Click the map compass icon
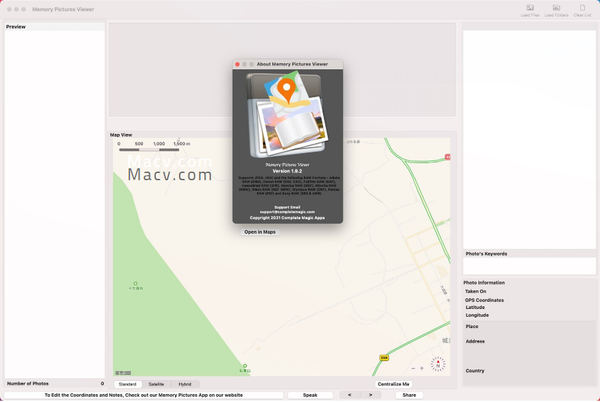The width and height of the screenshot is (600, 402). [x=438, y=364]
